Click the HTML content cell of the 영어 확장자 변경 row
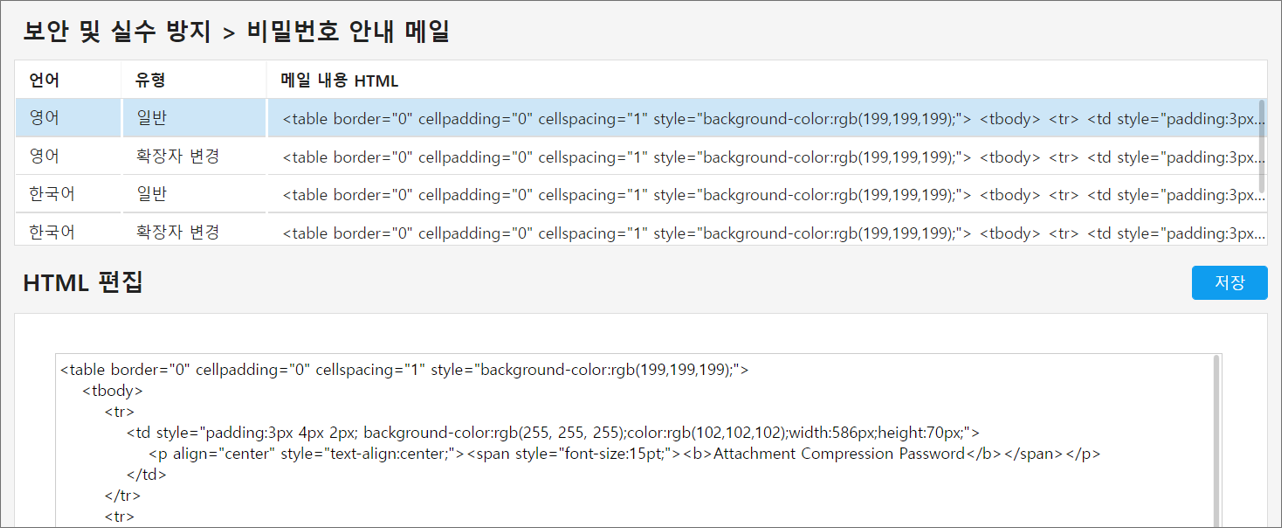The image size is (1282, 528). point(760,156)
